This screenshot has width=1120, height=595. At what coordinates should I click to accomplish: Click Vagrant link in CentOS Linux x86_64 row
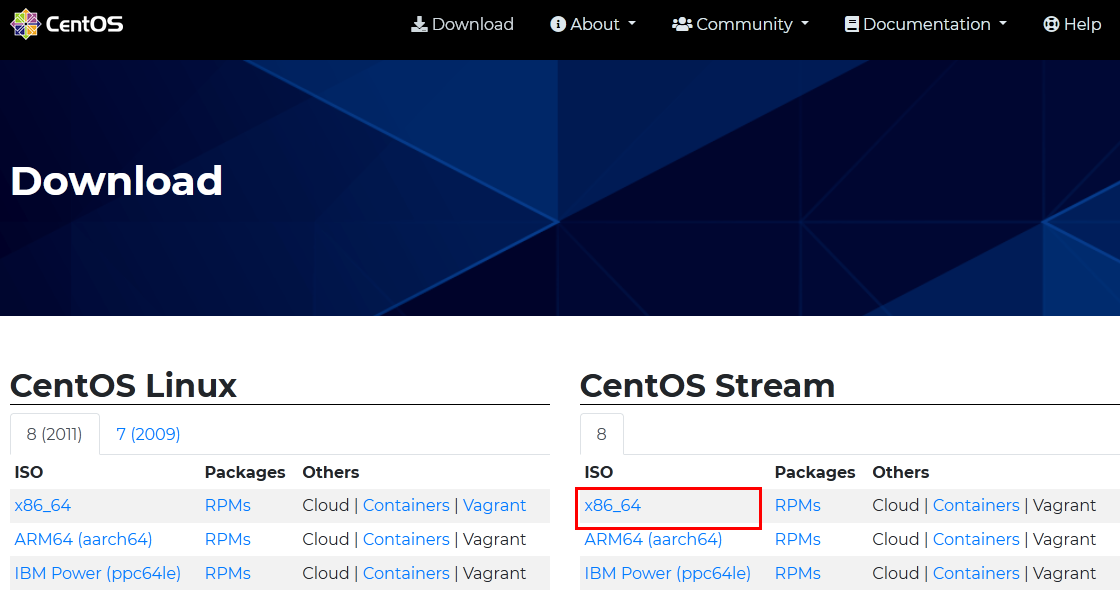pyautogui.click(x=494, y=506)
